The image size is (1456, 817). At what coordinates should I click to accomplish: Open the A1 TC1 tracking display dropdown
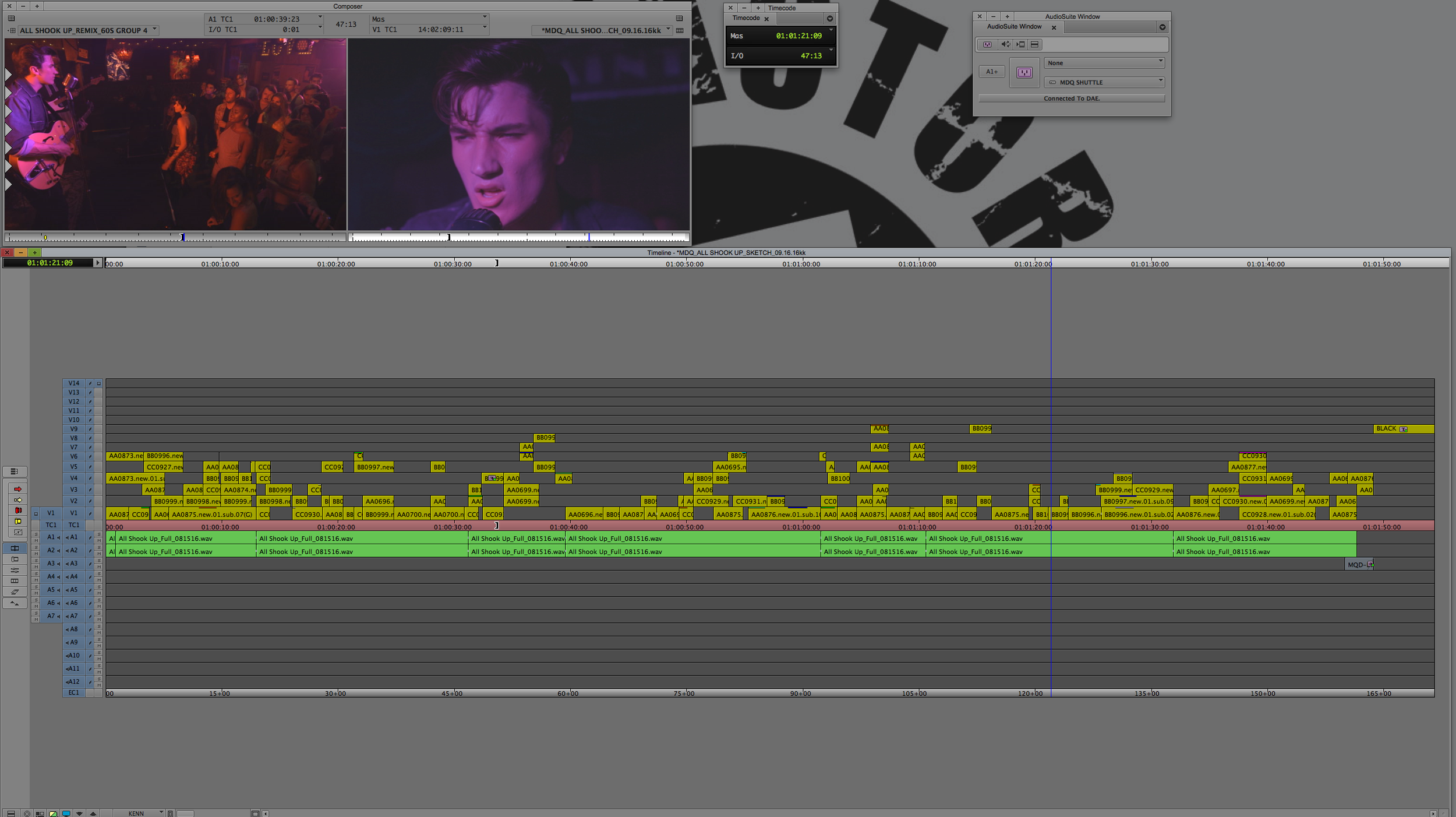coord(320,18)
